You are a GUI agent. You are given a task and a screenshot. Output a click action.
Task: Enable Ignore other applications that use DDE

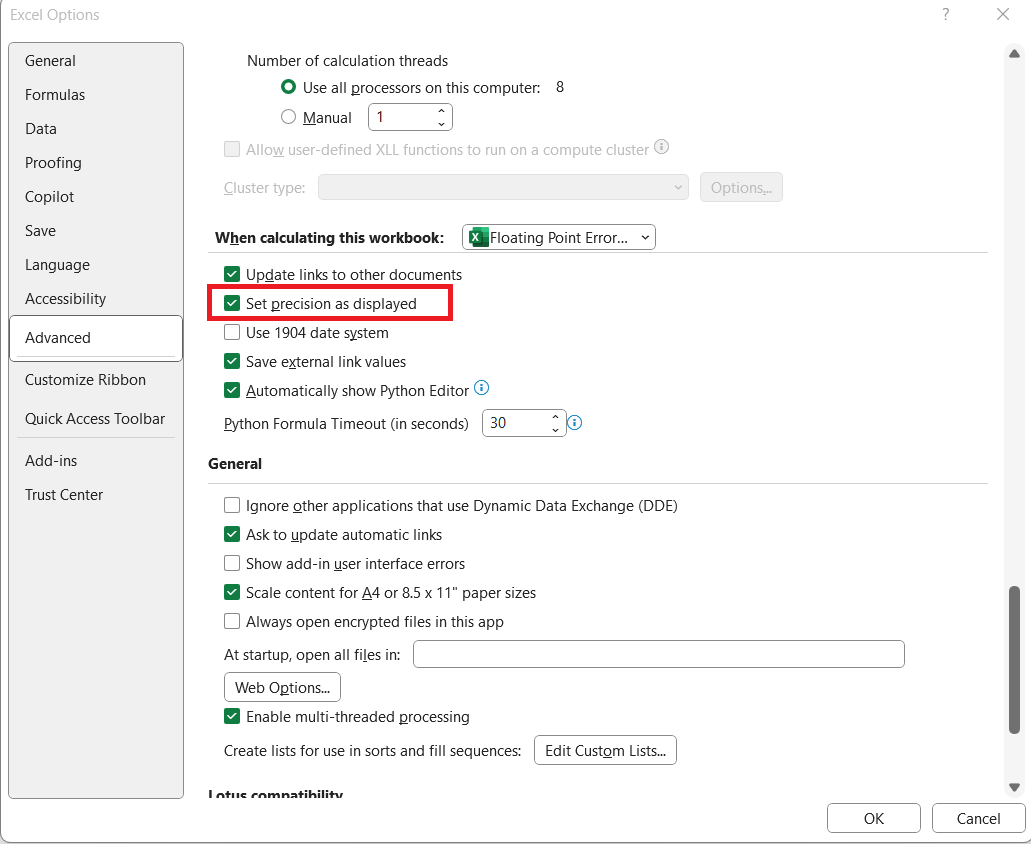231,505
